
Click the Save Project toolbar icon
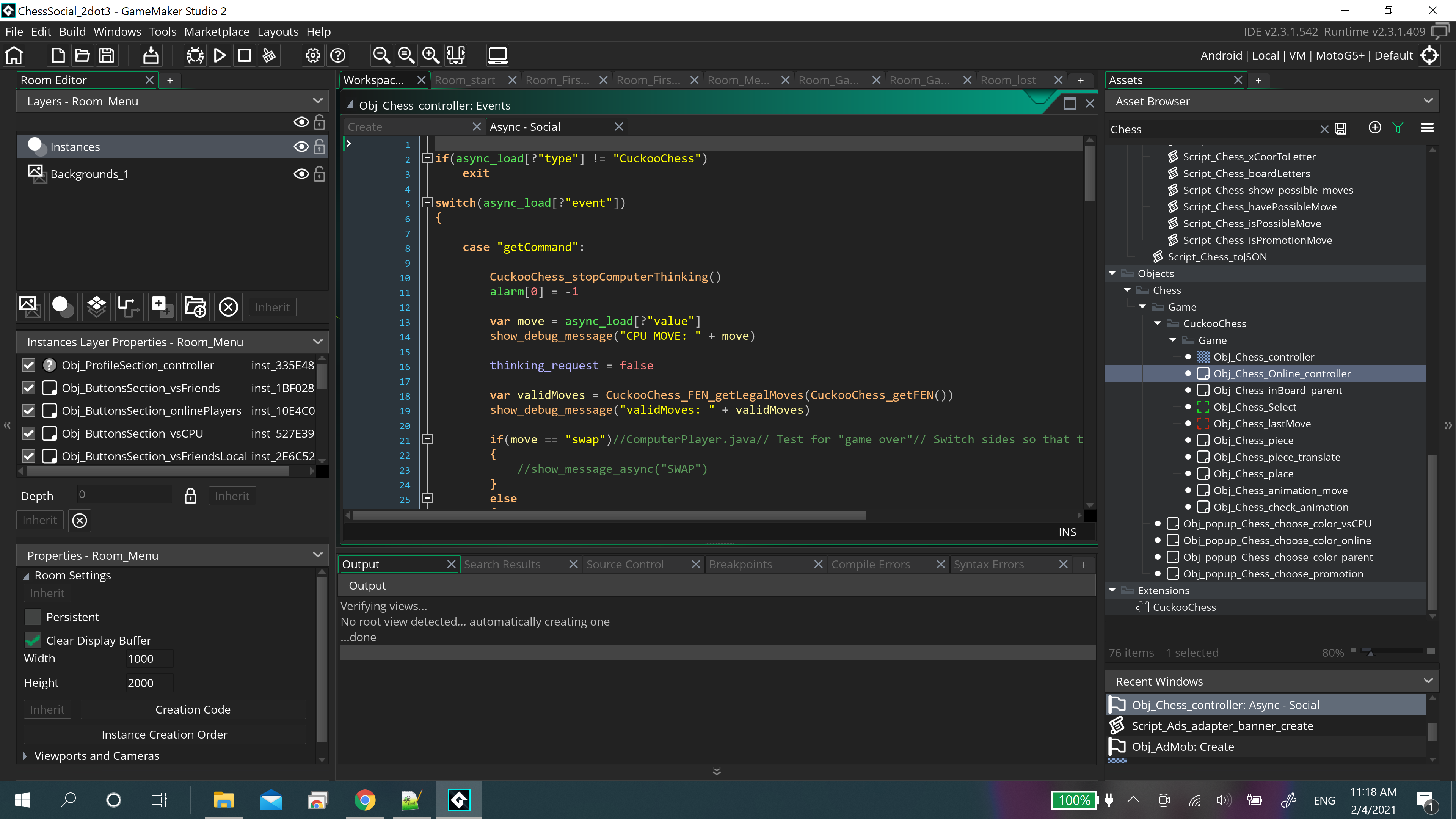point(107,55)
